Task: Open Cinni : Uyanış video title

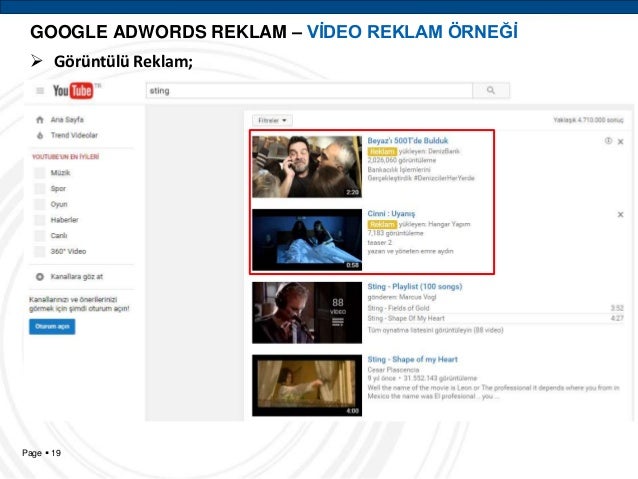Action: point(391,214)
